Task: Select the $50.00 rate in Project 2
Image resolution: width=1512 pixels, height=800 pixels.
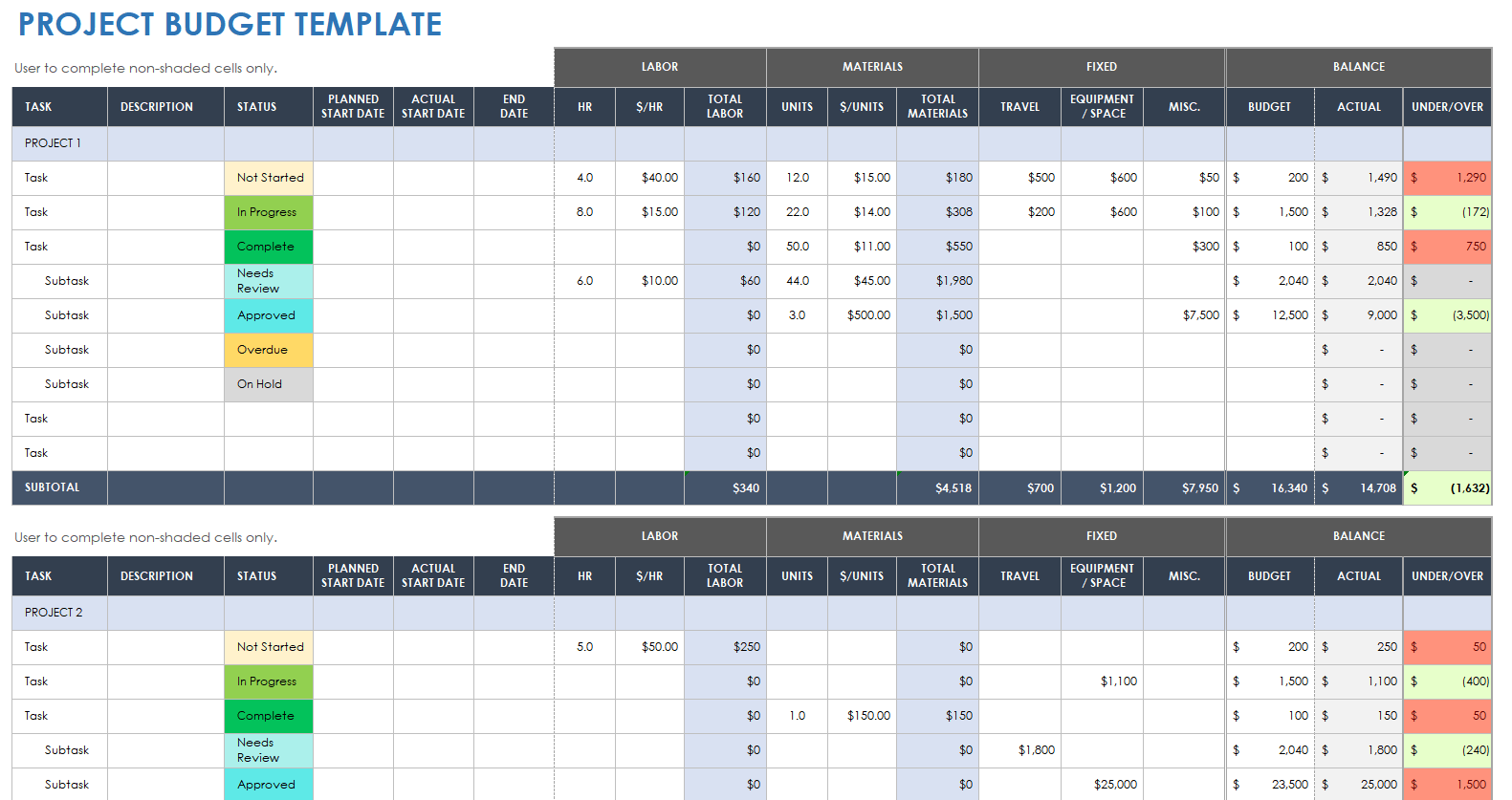Action: pos(649,647)
